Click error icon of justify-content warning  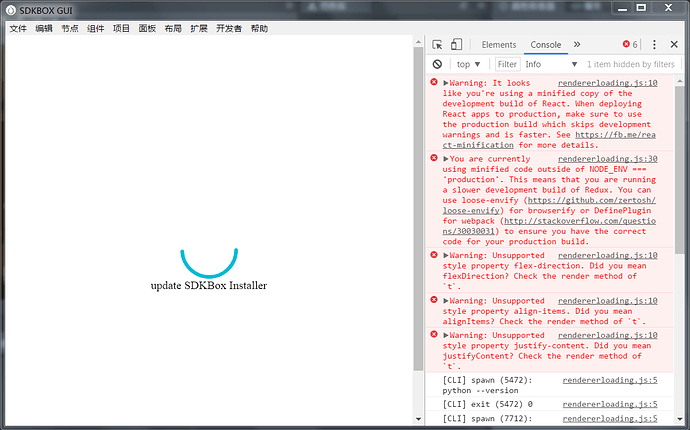click(x=434, y=334)
